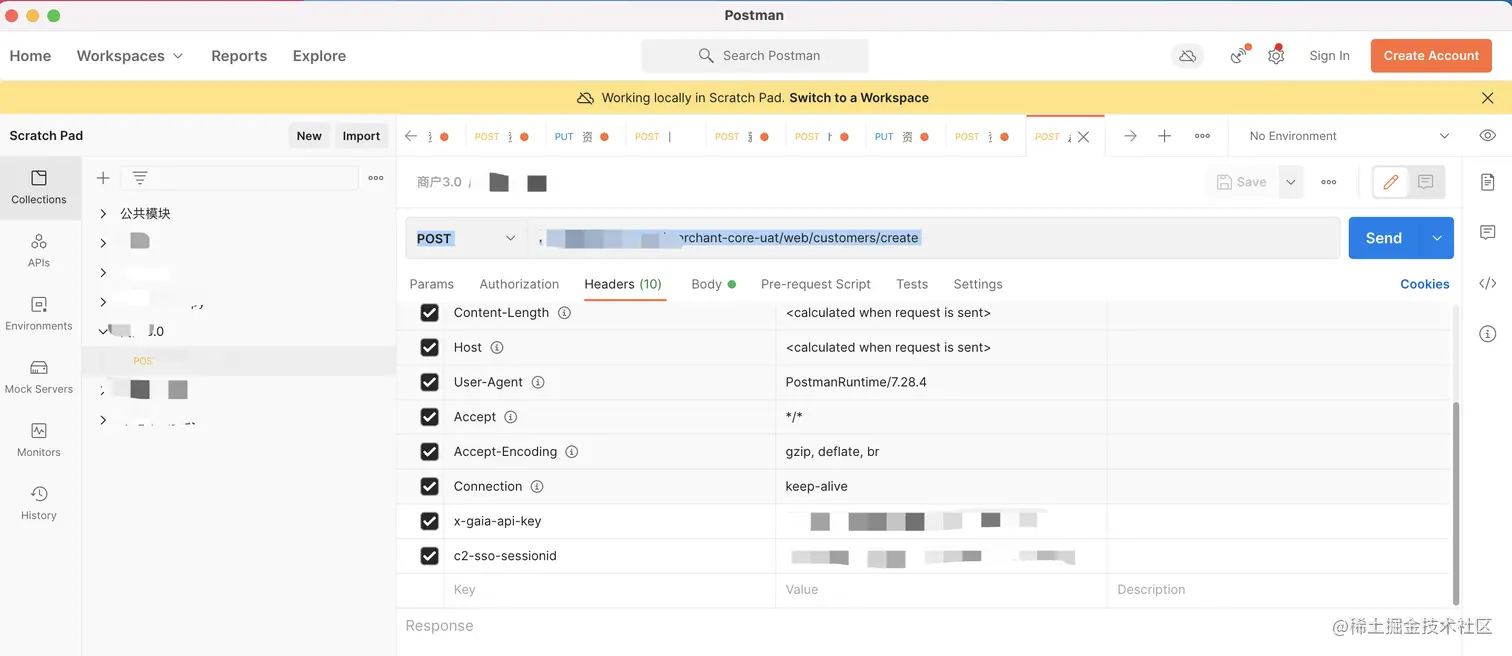
Task: Open the Monitors sidebar panel
Action: point(39,439)
